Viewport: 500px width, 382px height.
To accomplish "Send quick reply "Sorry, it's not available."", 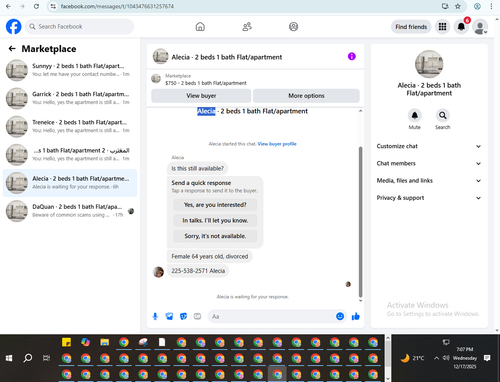I will pos(215,236).
